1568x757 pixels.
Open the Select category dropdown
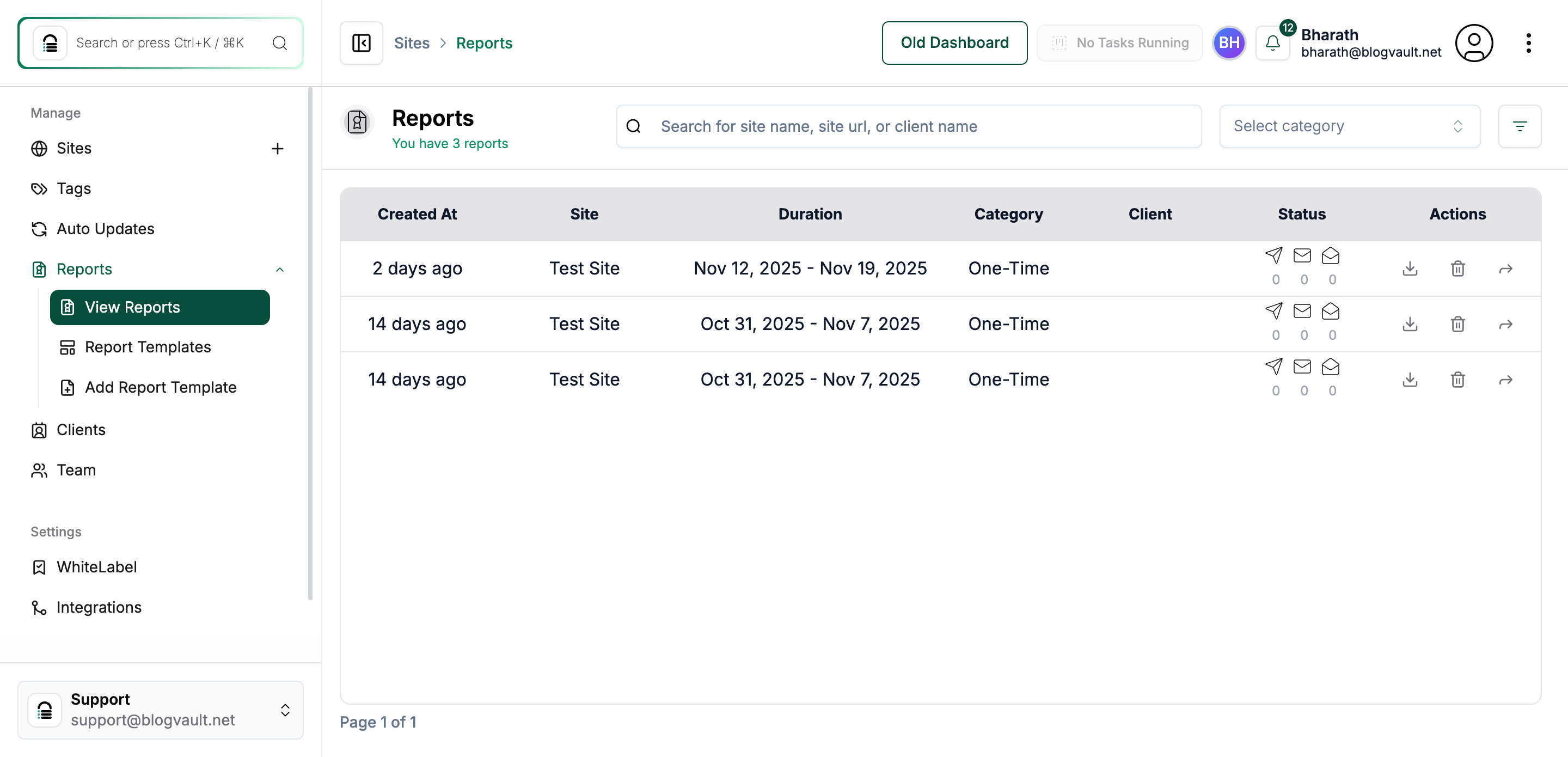pos(1349,126)
